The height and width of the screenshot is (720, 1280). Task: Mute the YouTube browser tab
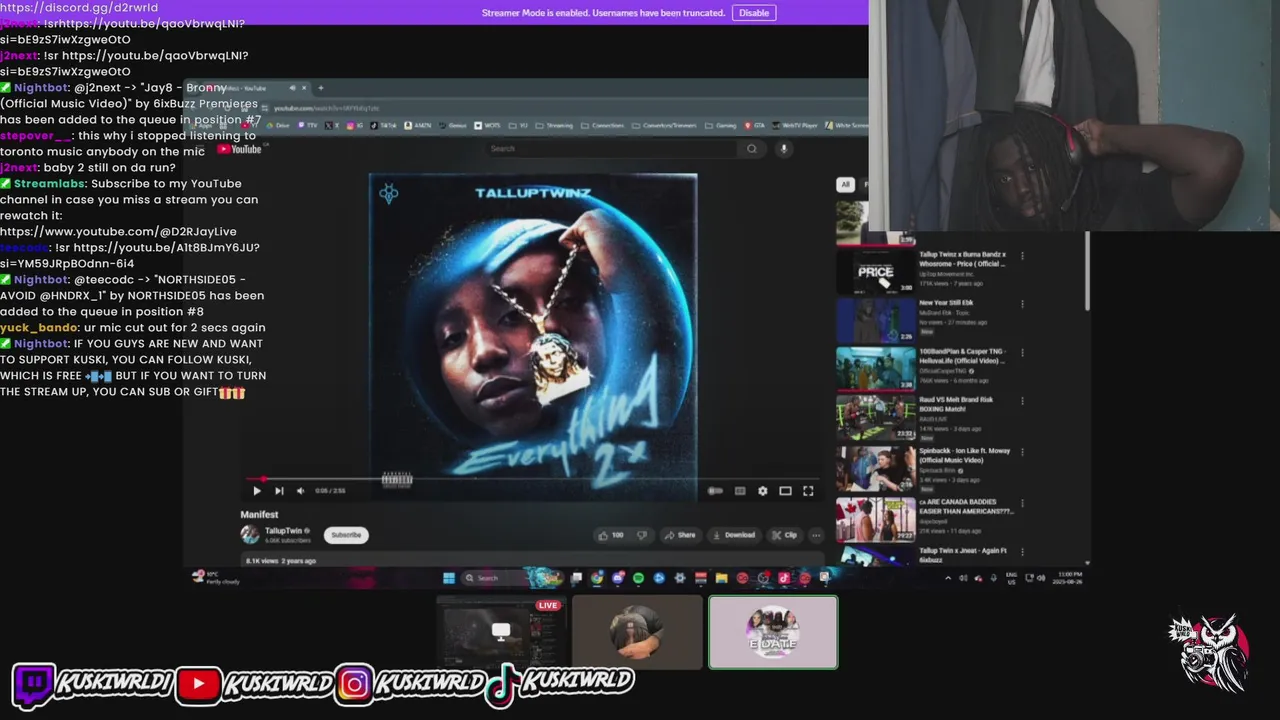[292, 88]
